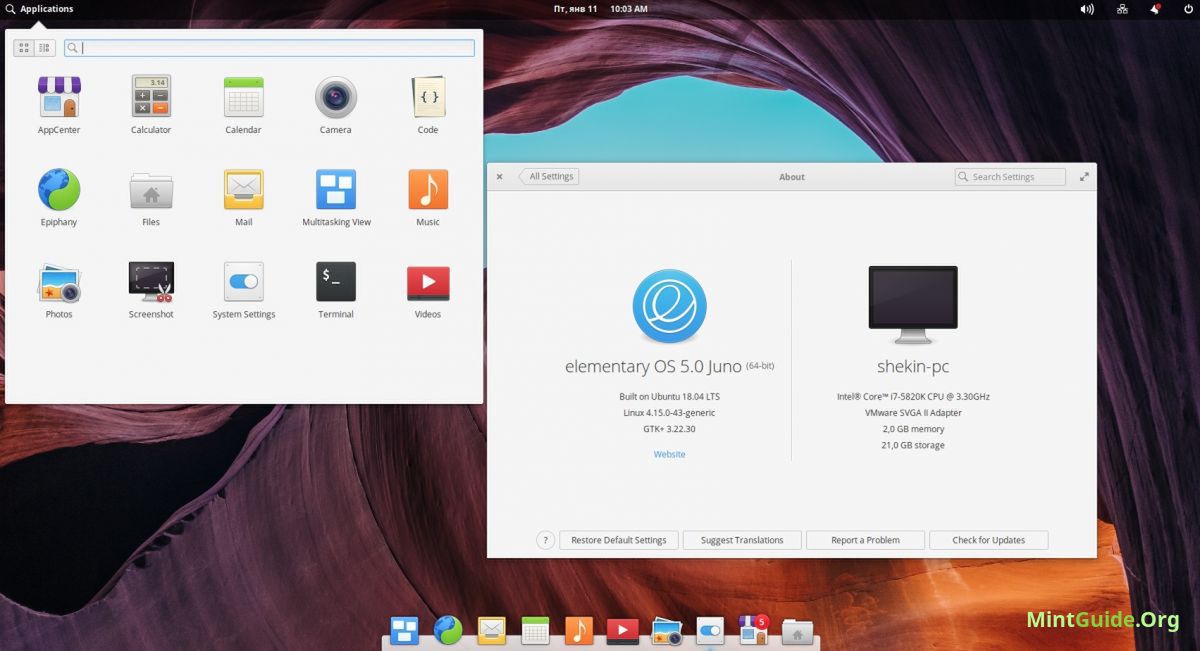The image size is (1200, 651).
Task: Click the elementary OS logo in About
Action: [x=669, y=307]
